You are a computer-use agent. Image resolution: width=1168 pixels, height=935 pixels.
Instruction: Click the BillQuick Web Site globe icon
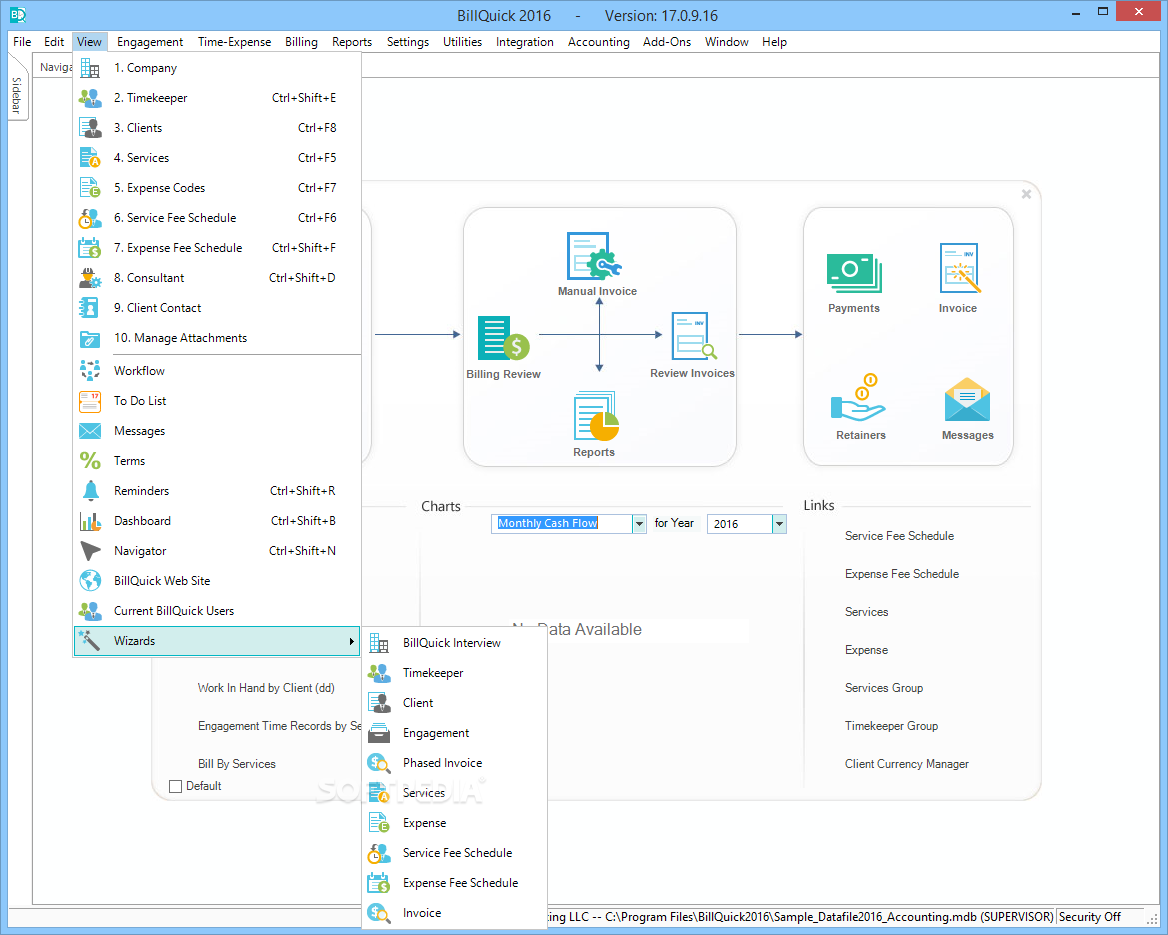90,580
